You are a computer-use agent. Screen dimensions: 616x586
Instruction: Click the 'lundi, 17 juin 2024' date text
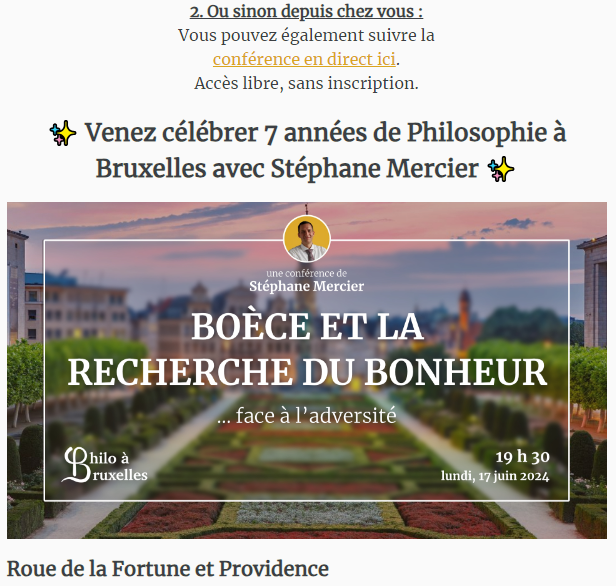pyautogui.click(x=495, y=476)
